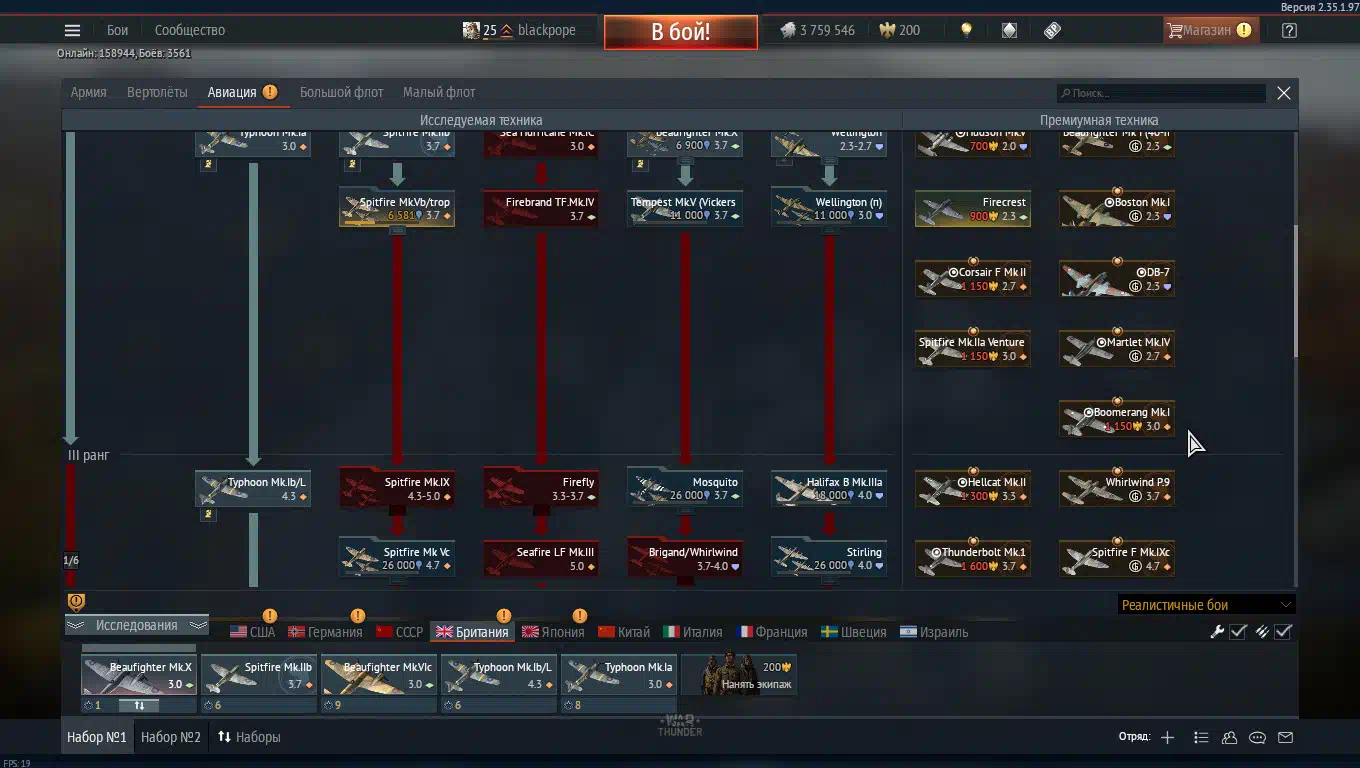Switch to Большой флот tab
1360x768 pixels.
[x=341, y=92]
